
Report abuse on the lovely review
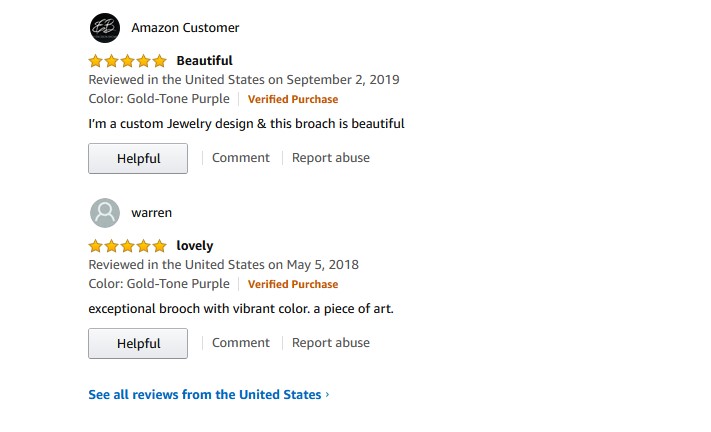[x=330, y=343]
